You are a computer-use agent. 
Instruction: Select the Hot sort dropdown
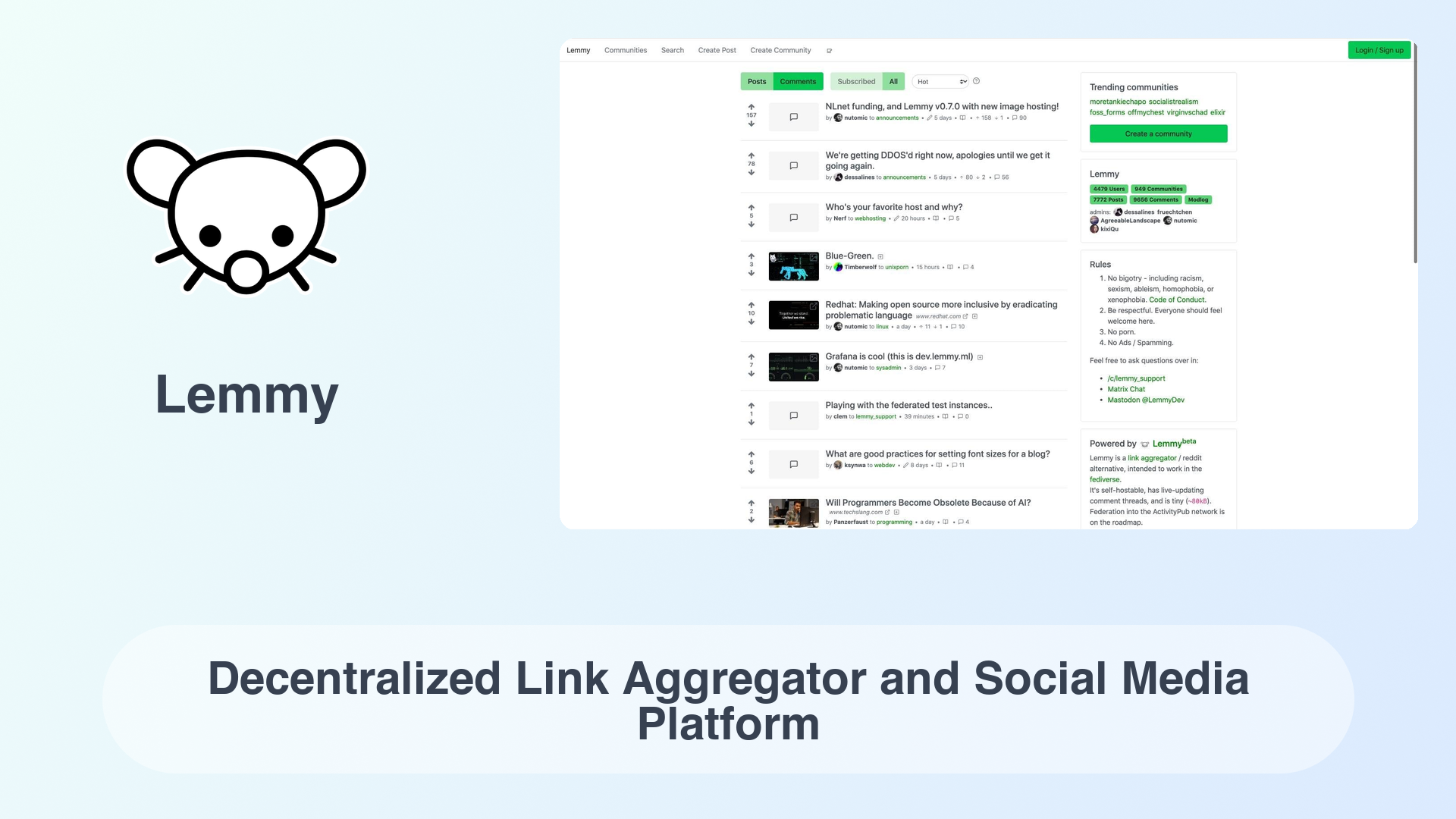[939, 81]
